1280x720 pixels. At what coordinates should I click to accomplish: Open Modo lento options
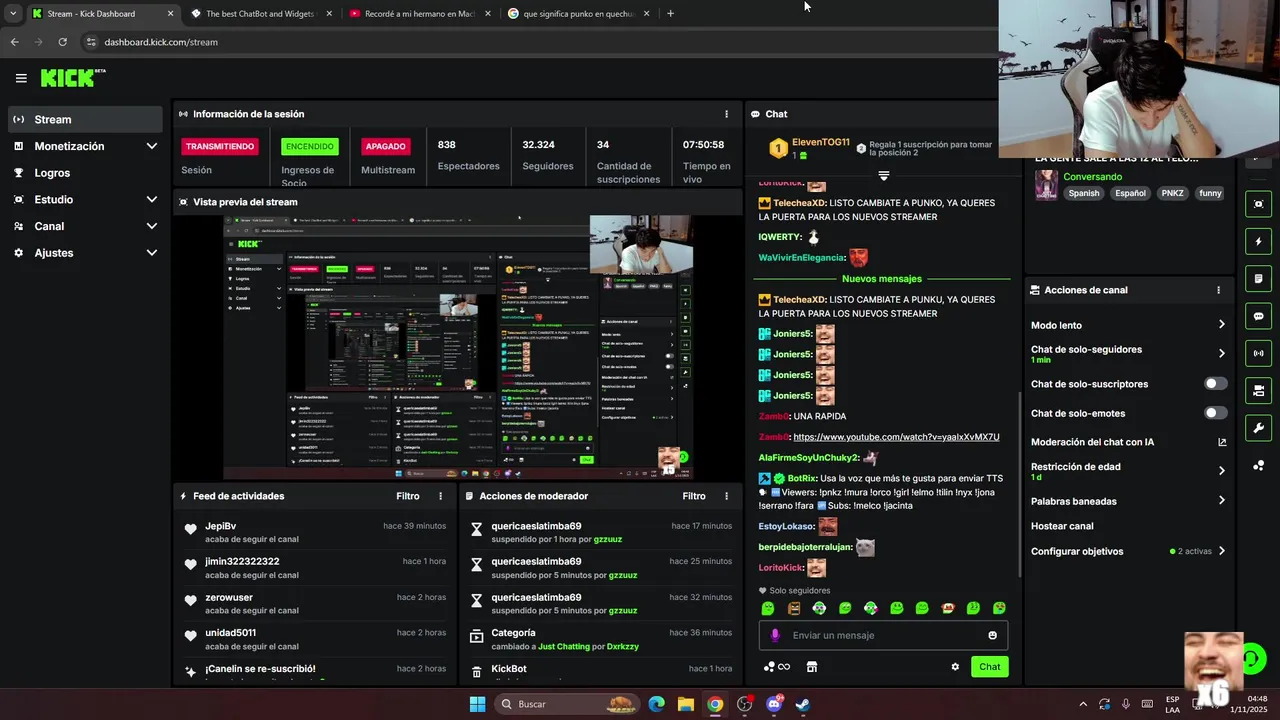(1128, 325)
